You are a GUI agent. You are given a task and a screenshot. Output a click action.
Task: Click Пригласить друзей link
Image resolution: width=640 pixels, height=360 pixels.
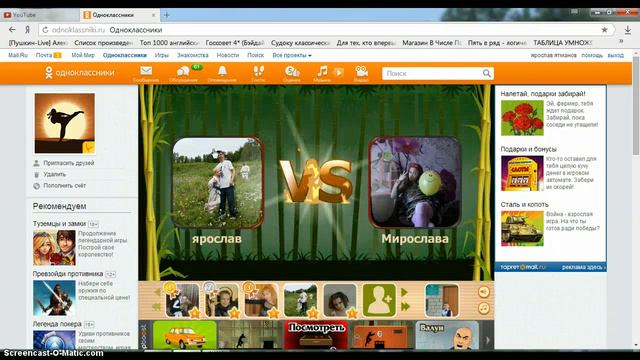(69, 163)
